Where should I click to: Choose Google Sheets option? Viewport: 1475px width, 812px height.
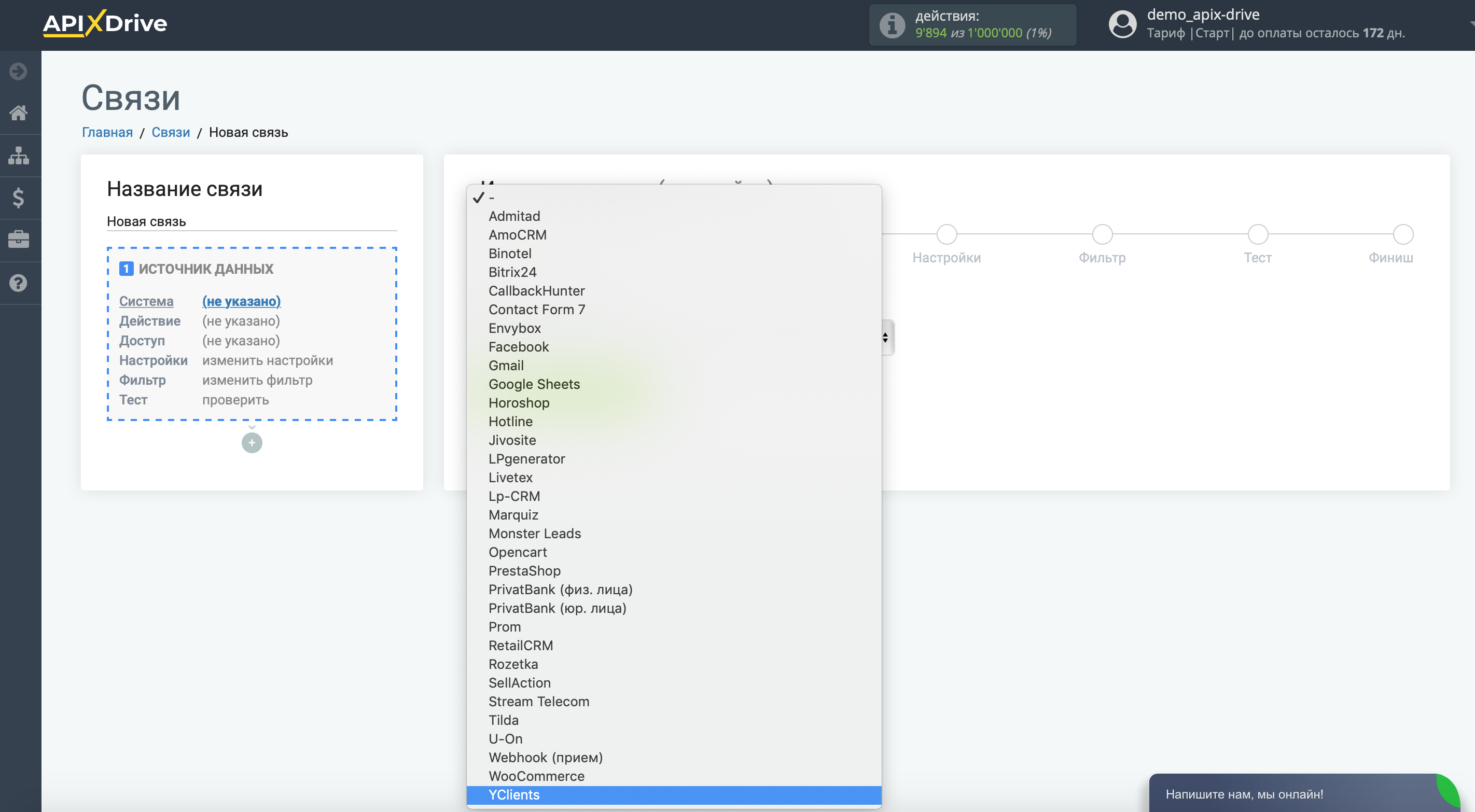pyautogui.click(x=674, y=385)
